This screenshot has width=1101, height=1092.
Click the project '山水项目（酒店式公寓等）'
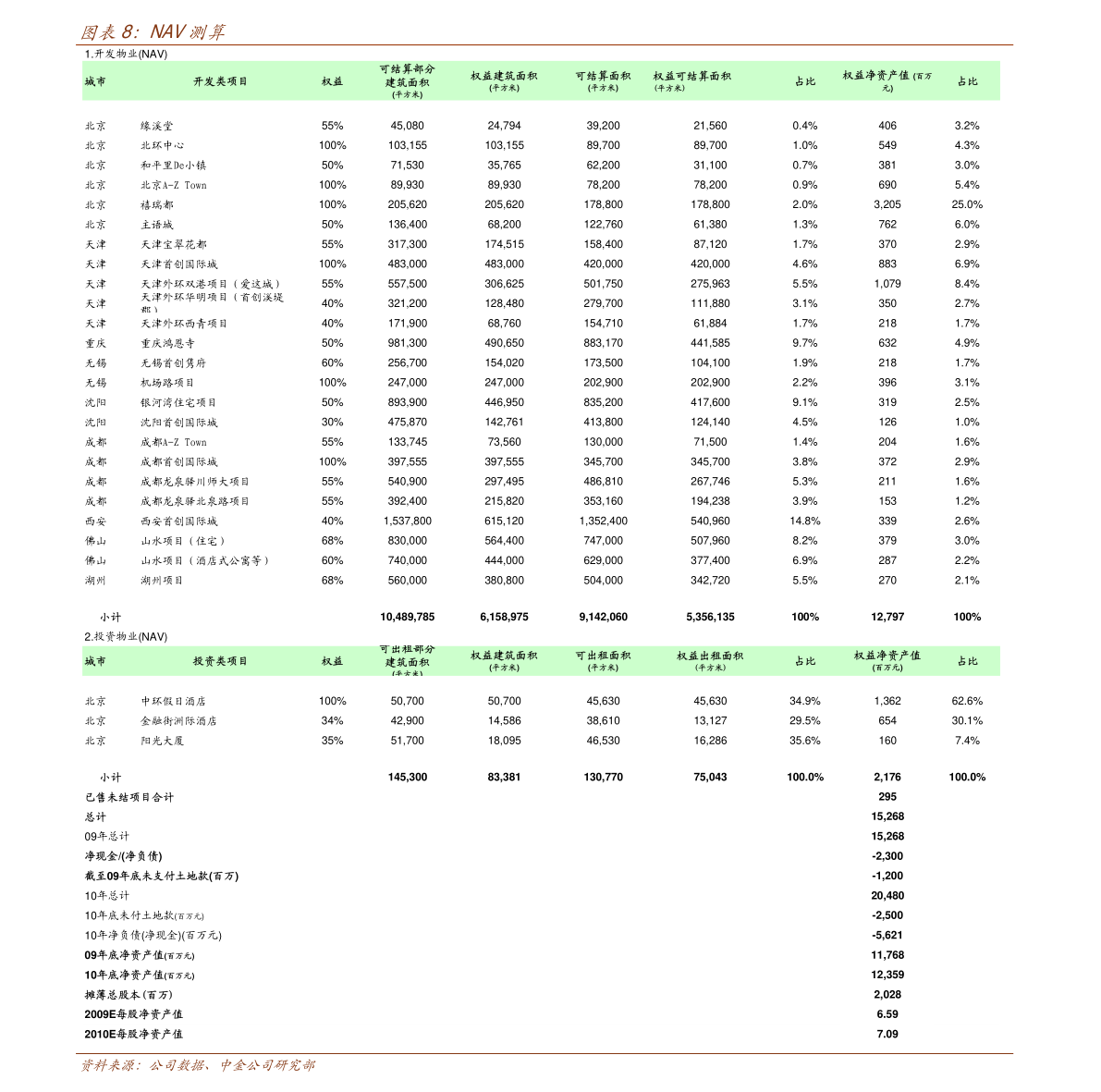(x=204, y=560)
